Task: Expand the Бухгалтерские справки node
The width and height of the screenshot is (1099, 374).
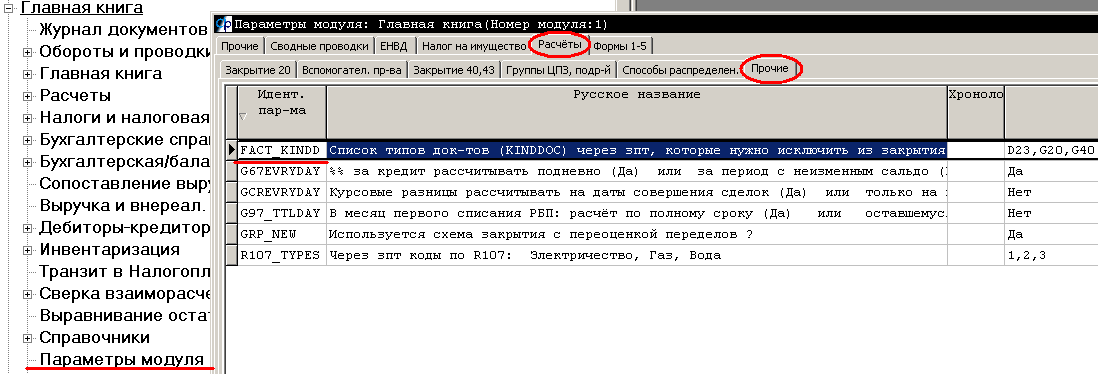Action: coord(28,140)
